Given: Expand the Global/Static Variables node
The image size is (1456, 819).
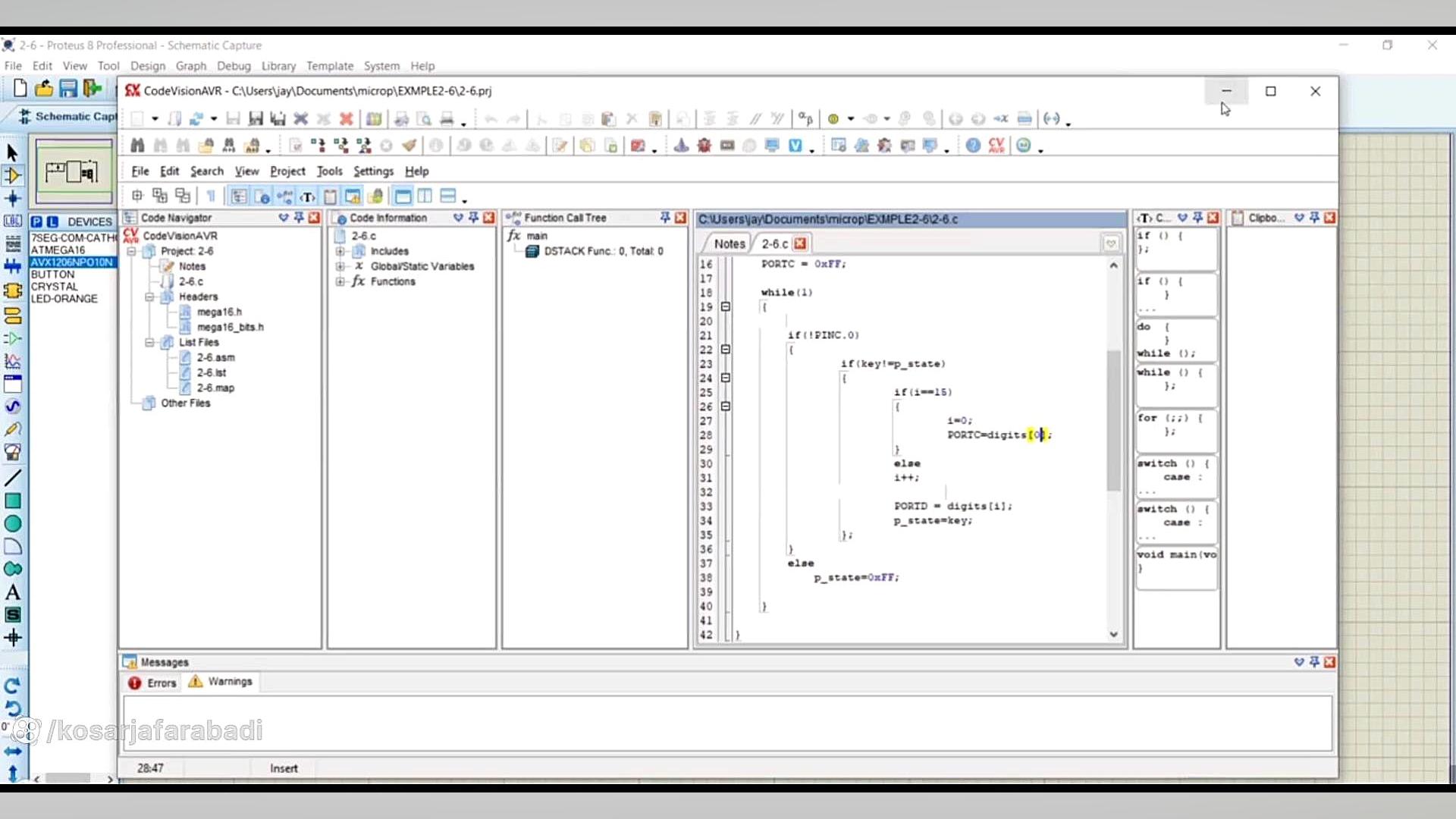Looking at the screenshot, I should [340, 267].
